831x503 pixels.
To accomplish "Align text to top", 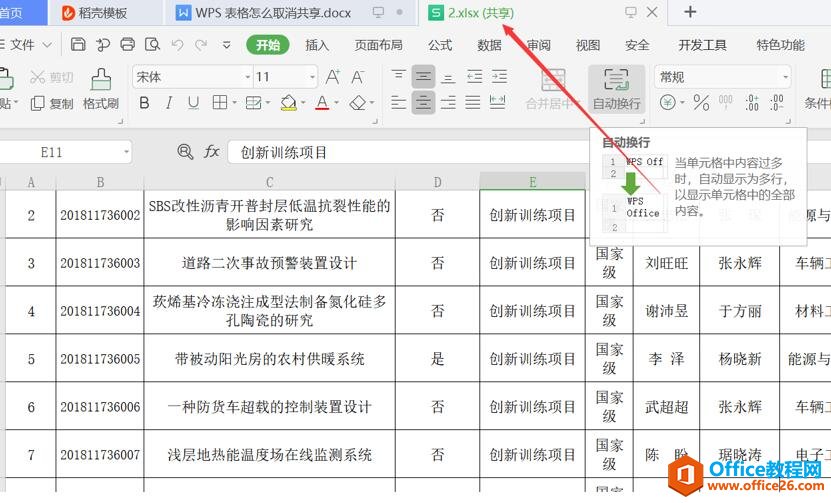I will tap(399, 77).
